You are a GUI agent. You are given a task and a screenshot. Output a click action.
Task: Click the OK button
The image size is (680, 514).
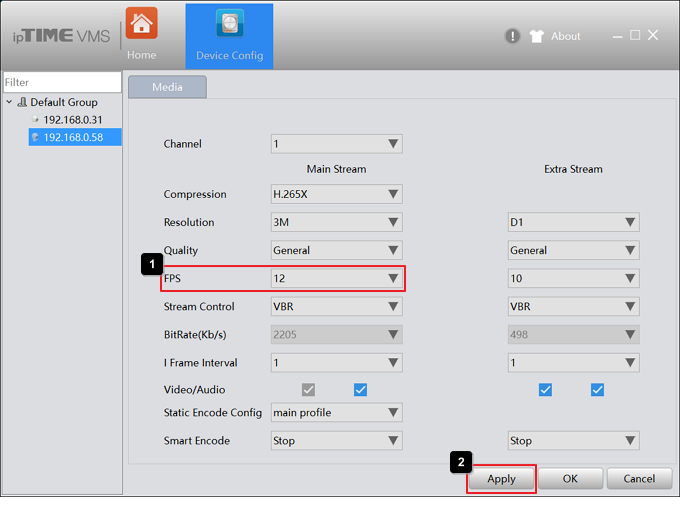(570, 479)
